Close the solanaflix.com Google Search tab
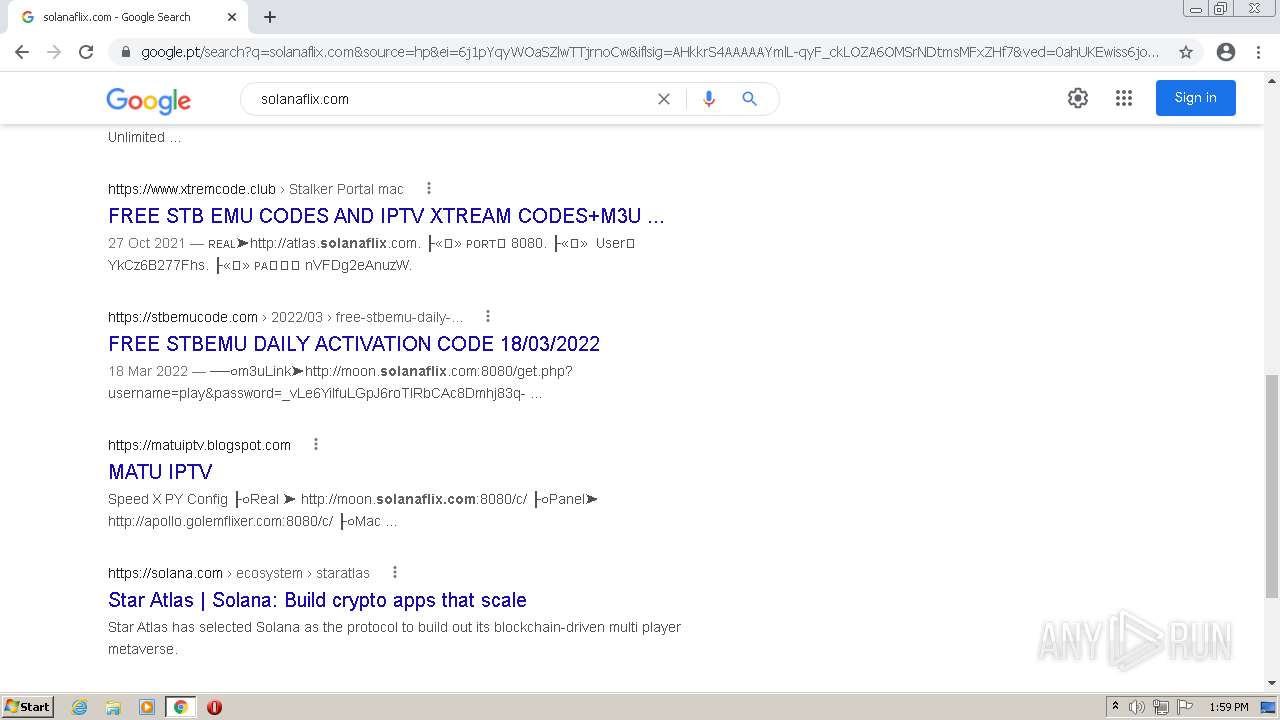This screenshot has width=1280, height=720. click(232, 17)
